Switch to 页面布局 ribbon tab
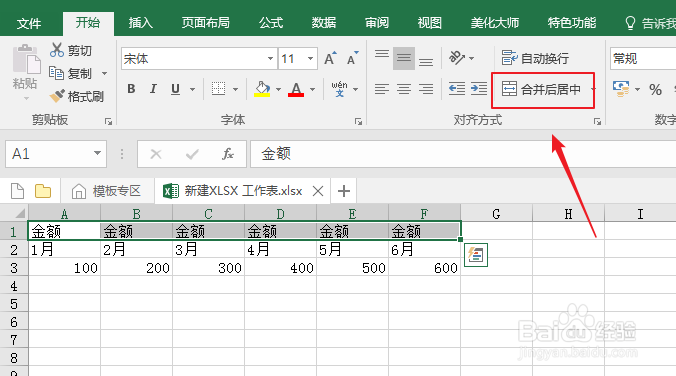Viewport: 676px width, 376px height. click(205, 22)
